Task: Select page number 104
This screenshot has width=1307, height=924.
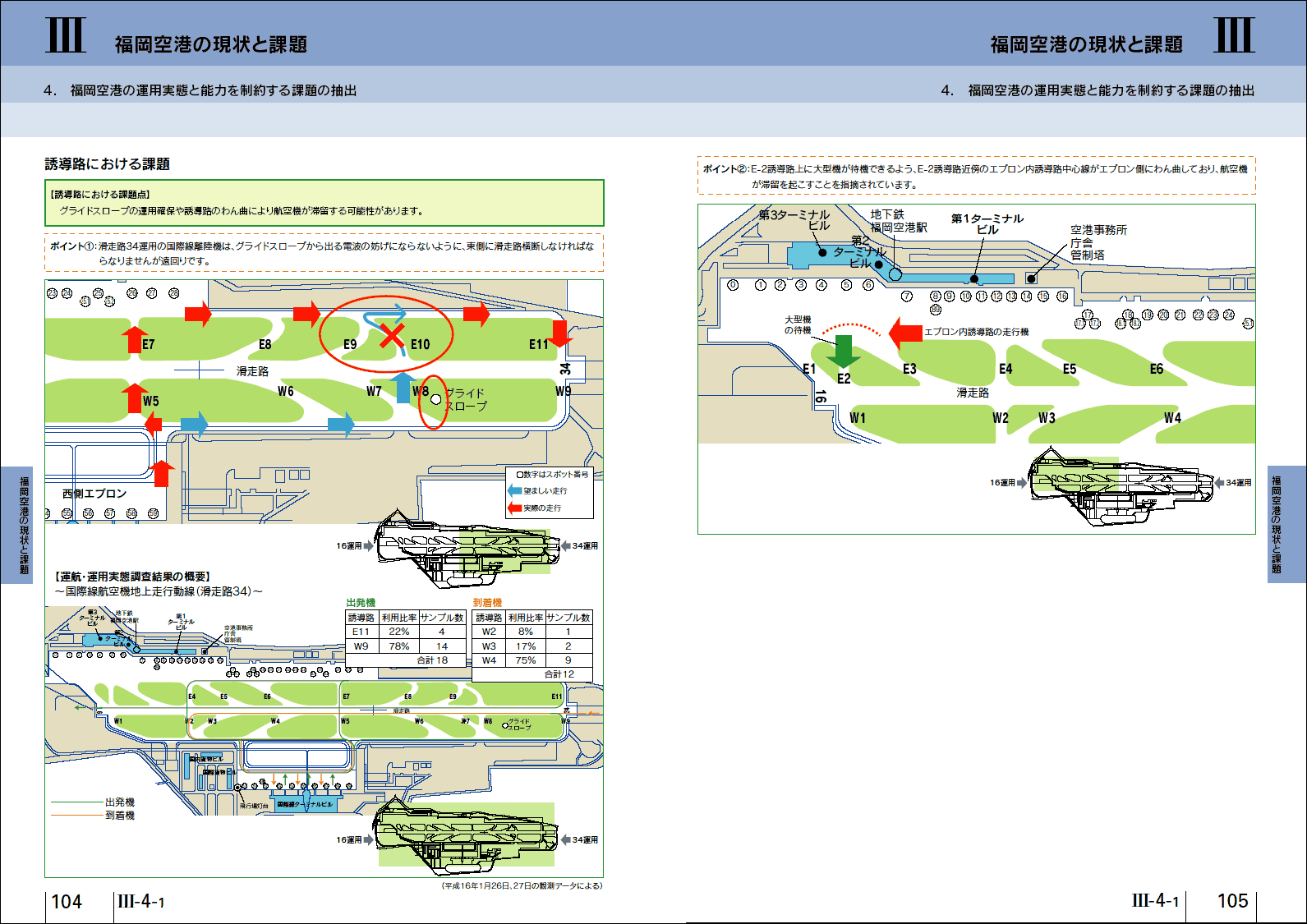Action: click(67, 901)
